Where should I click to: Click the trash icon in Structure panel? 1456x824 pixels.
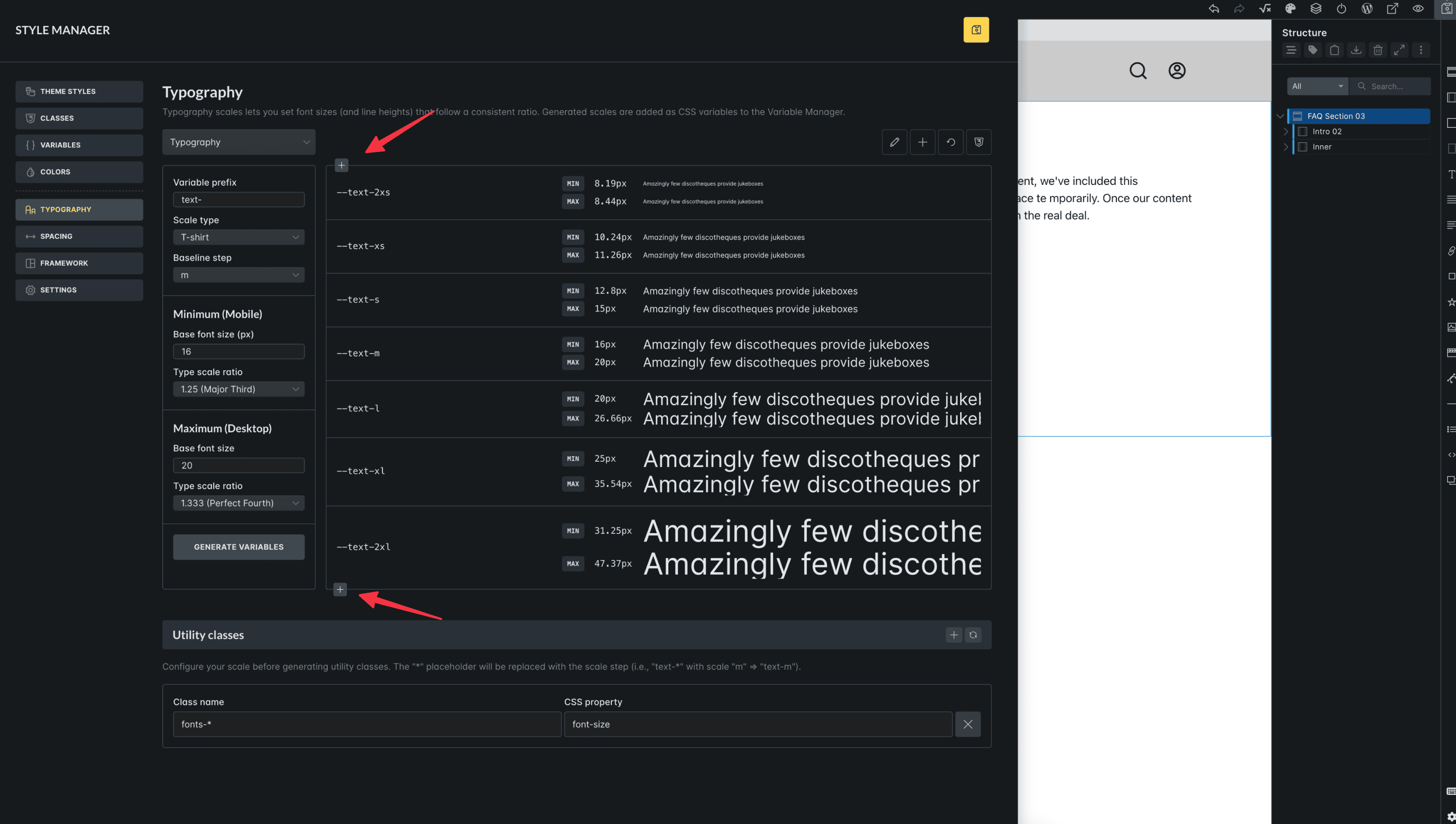pyautogui.click(x=1378, y=51)
